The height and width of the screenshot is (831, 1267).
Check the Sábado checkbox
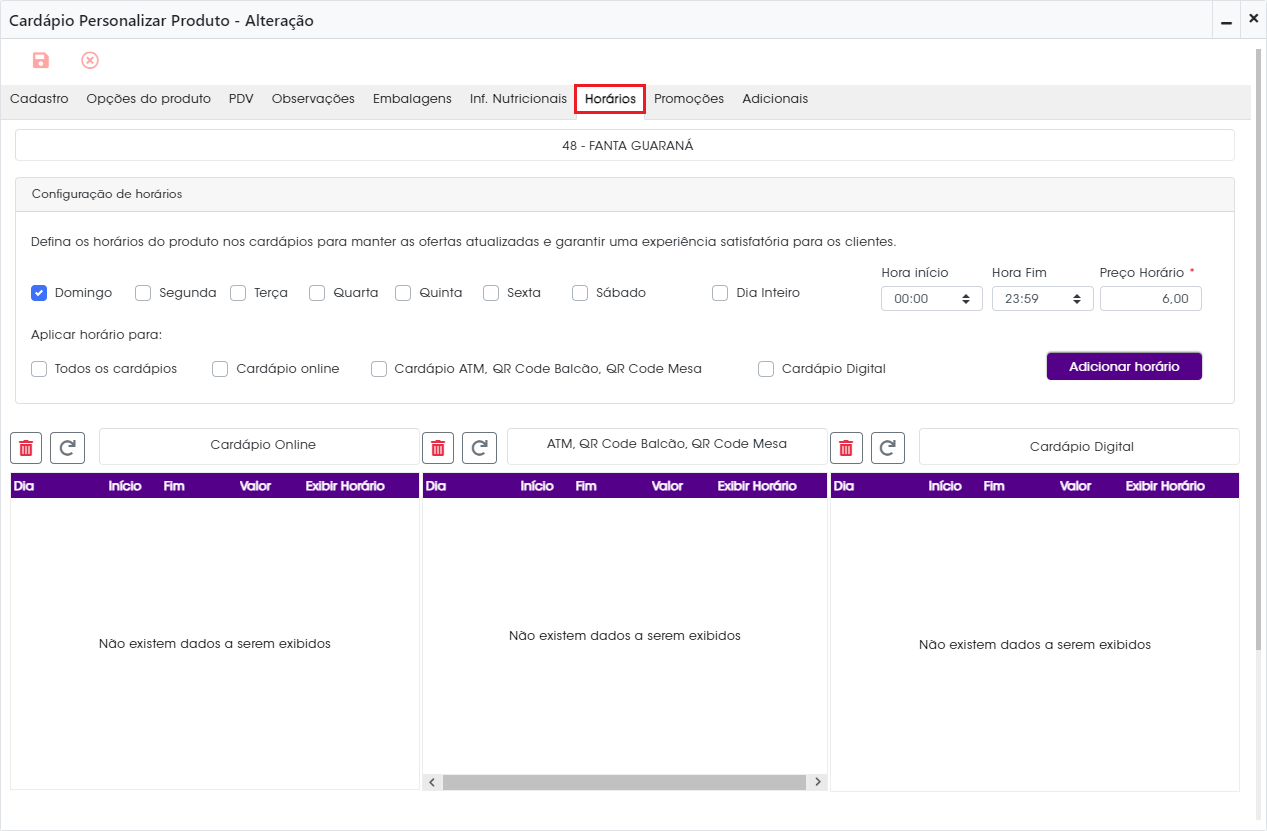[x=580, y=293]
